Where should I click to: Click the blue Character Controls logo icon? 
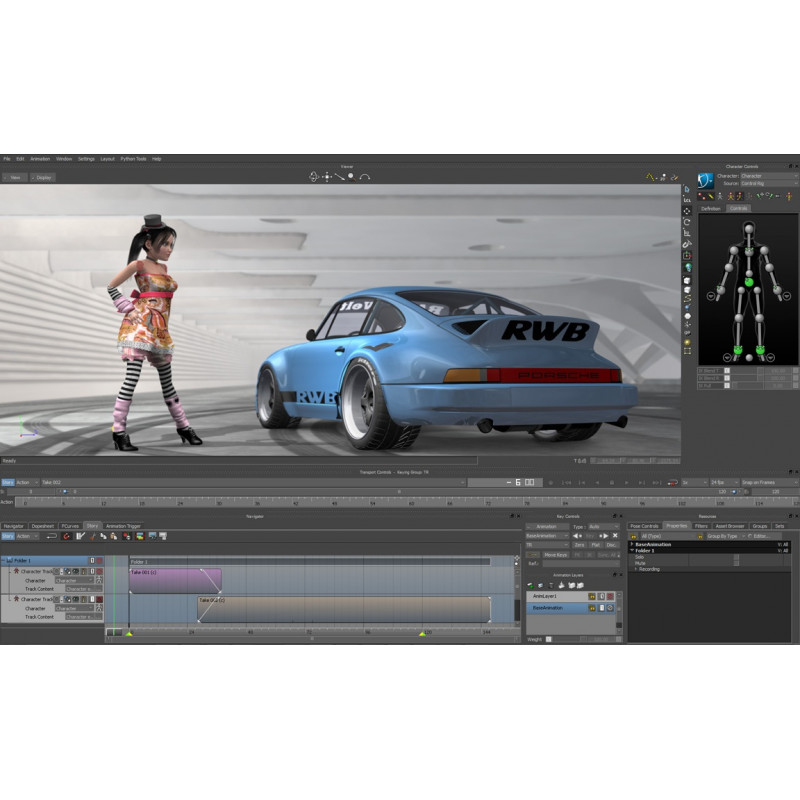(706, 181)
